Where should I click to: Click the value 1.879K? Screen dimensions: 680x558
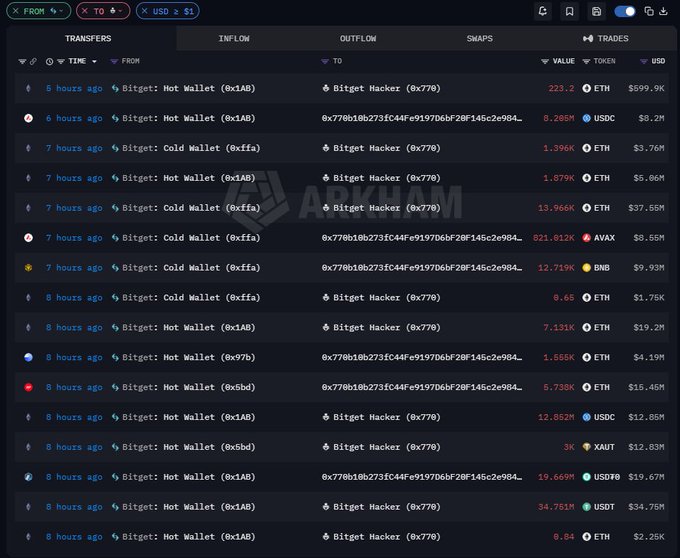[559, 178]
